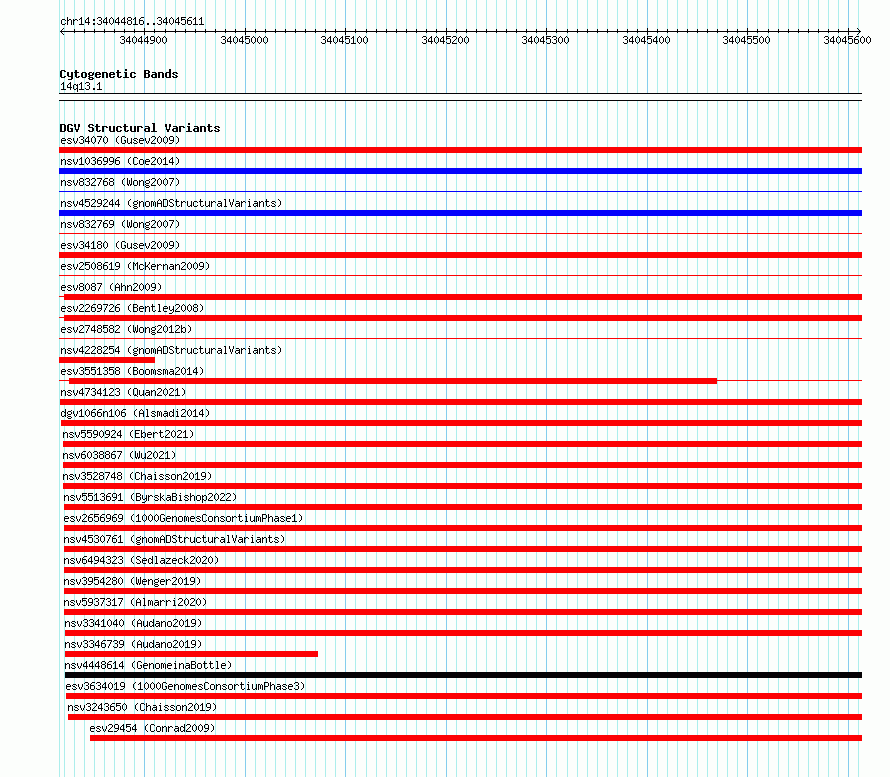Click nsv4530761 (gnomADStructuralVariants) label
890x777 pixels.
coord(174,539)
